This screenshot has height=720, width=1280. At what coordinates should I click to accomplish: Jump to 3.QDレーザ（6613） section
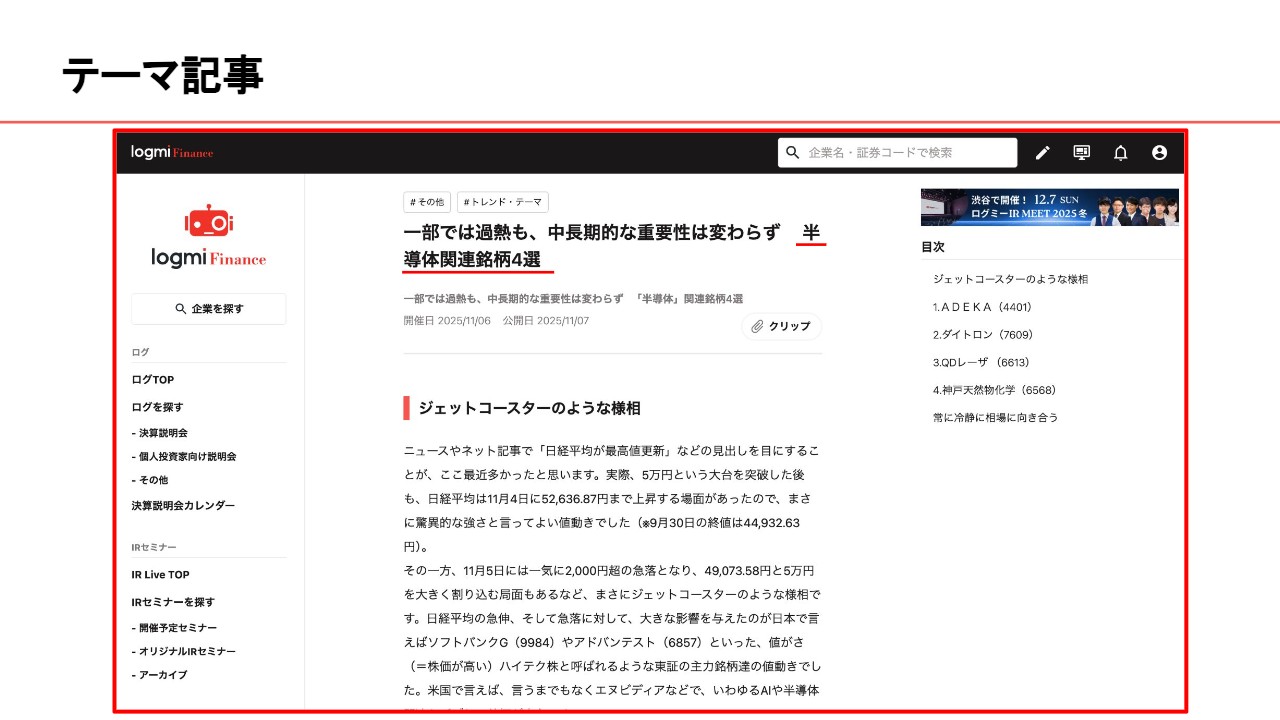point(980,362)
